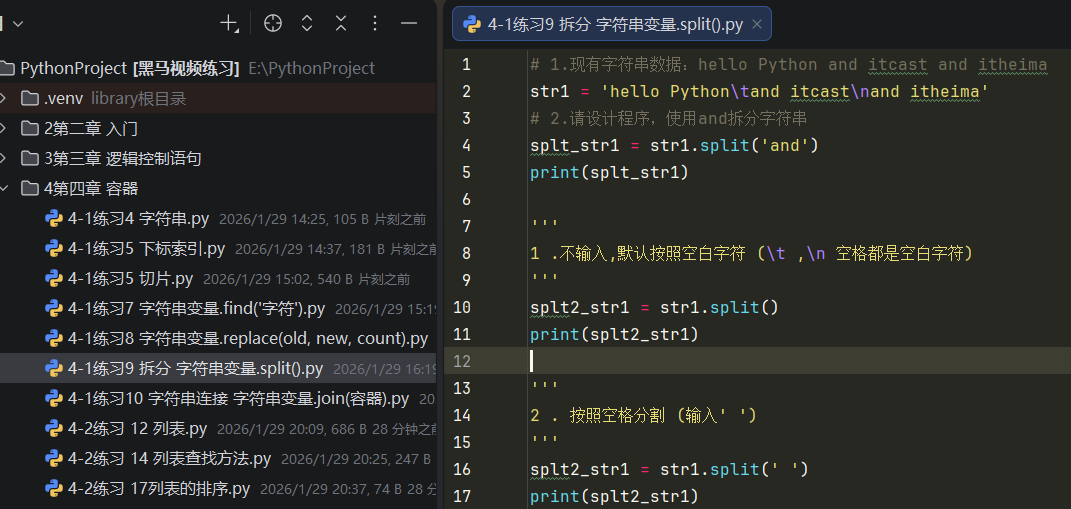Screen dimensions: 1071x509
Task: Click print(splt2_str1) on line 17
Action: pyautogui.click(x=615, y=496)
